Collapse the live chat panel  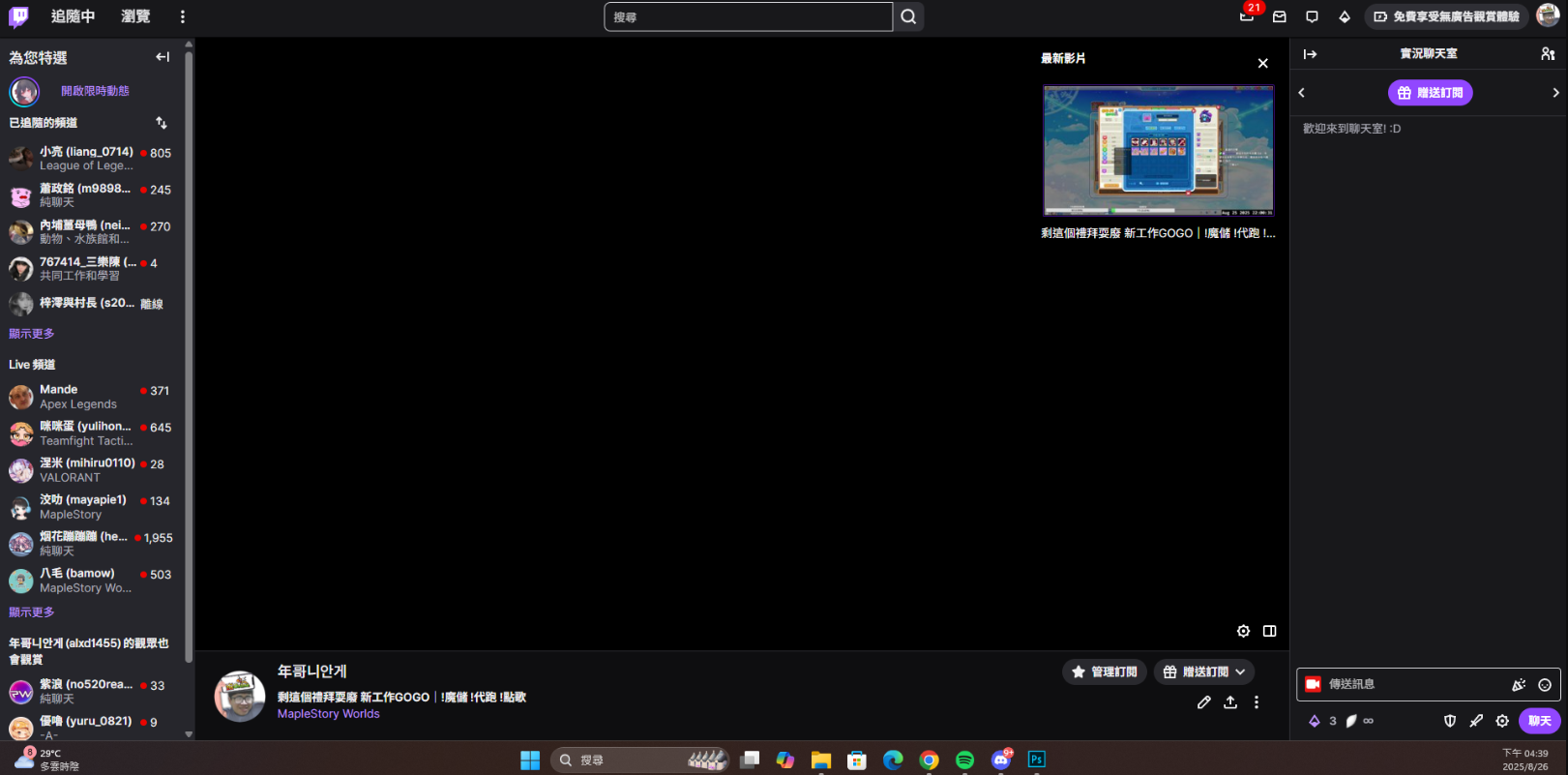pos(1310,54)
